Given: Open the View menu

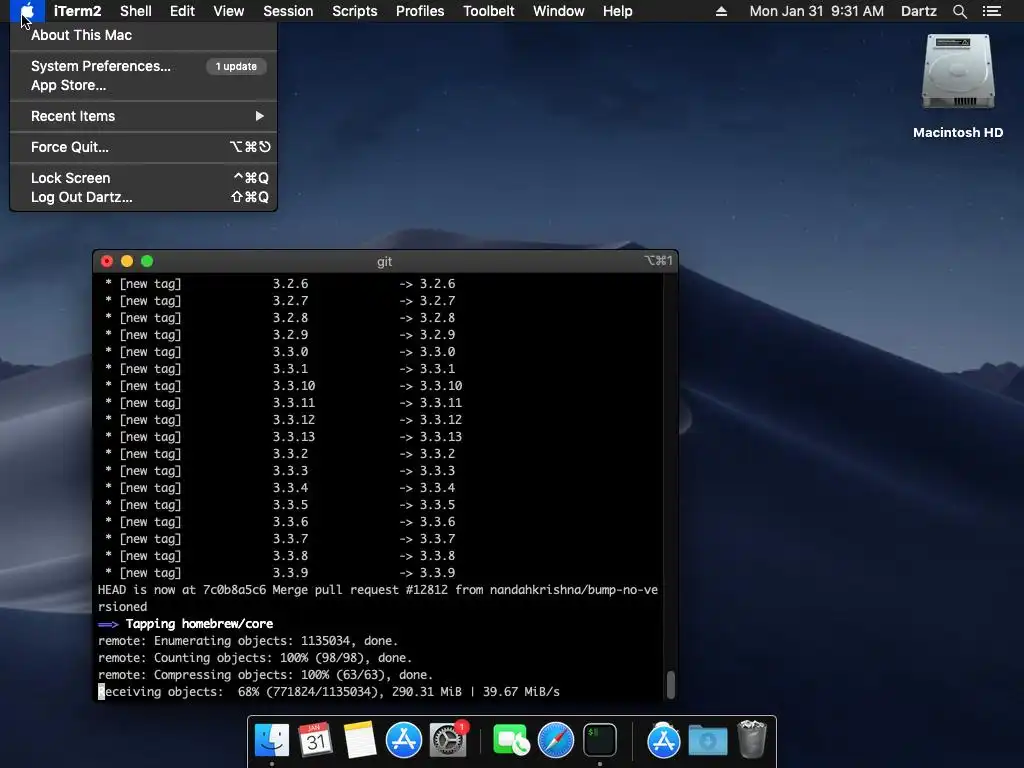Looking at the screenshot, I should click(x=229, y=11).
